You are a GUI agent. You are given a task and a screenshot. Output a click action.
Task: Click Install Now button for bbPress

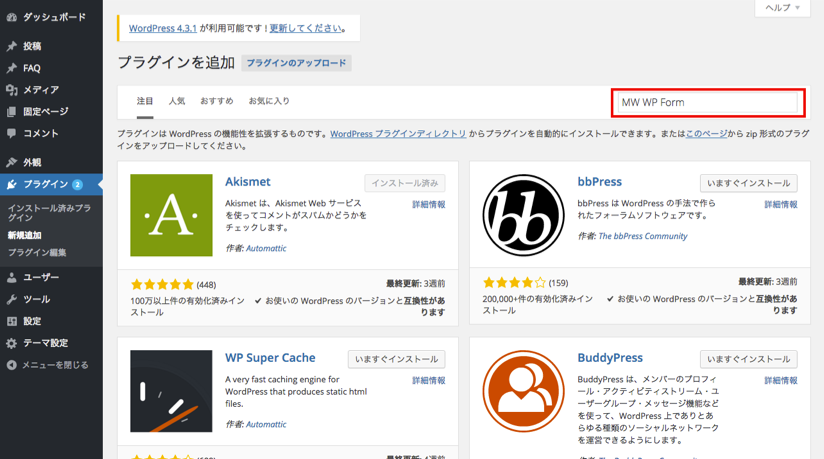click(x=748, y=183)
